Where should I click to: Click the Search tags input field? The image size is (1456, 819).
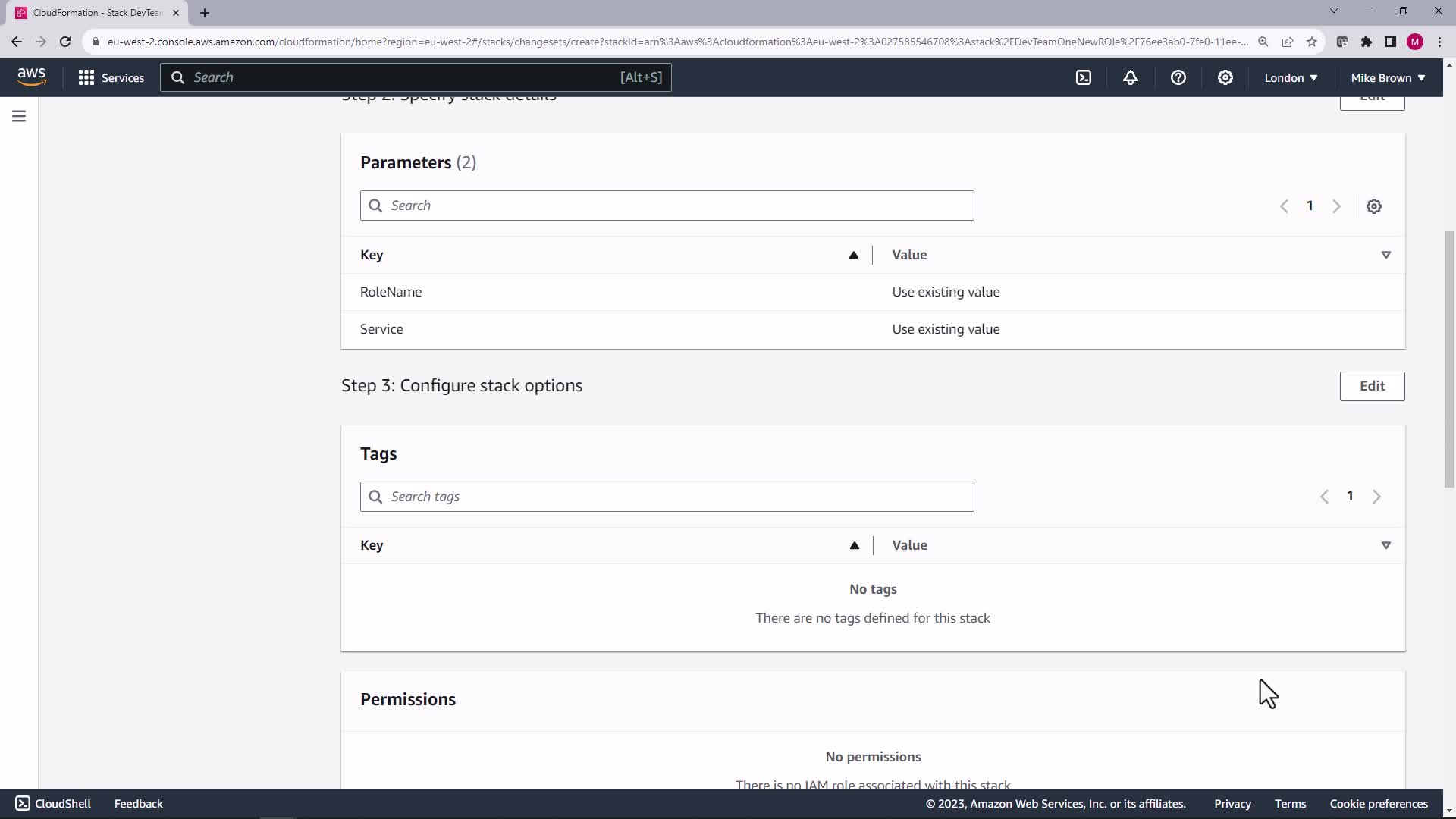667,497
